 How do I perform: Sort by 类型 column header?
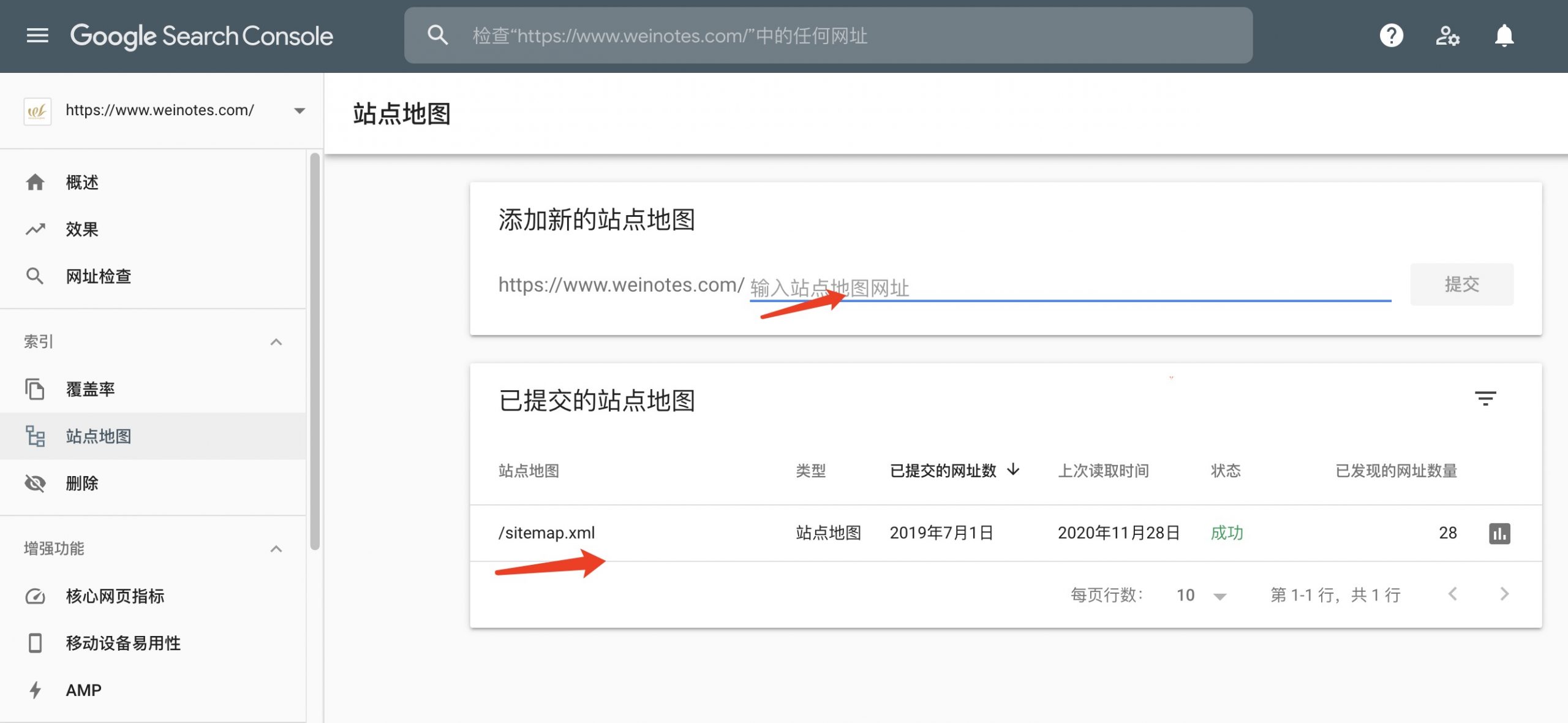pos(810,471)
